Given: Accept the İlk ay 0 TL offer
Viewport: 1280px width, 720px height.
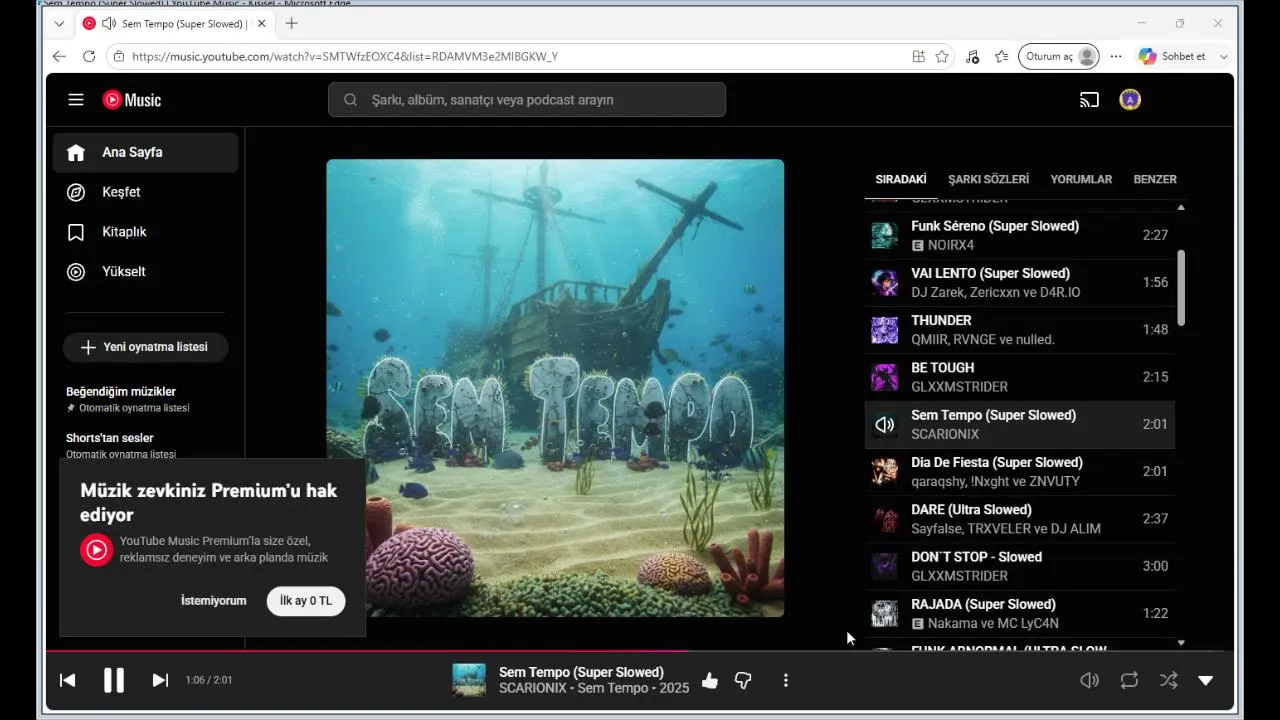Looking at the screenshot, I should 306,601.
